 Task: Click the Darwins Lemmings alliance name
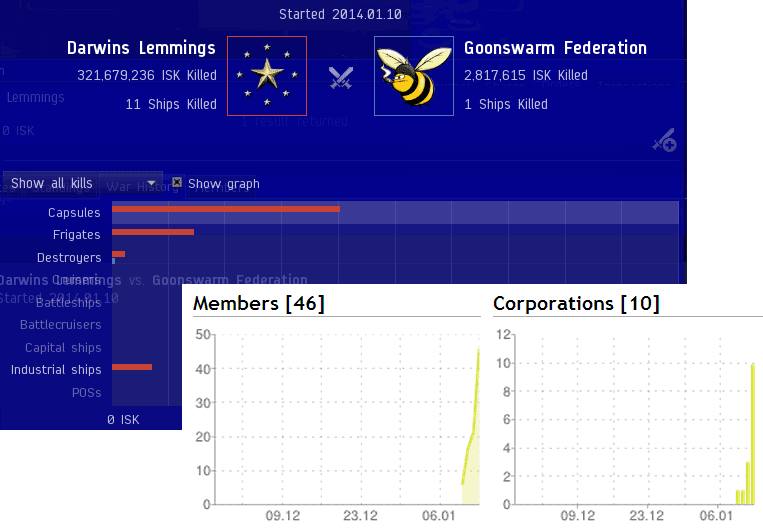(141, 48)
